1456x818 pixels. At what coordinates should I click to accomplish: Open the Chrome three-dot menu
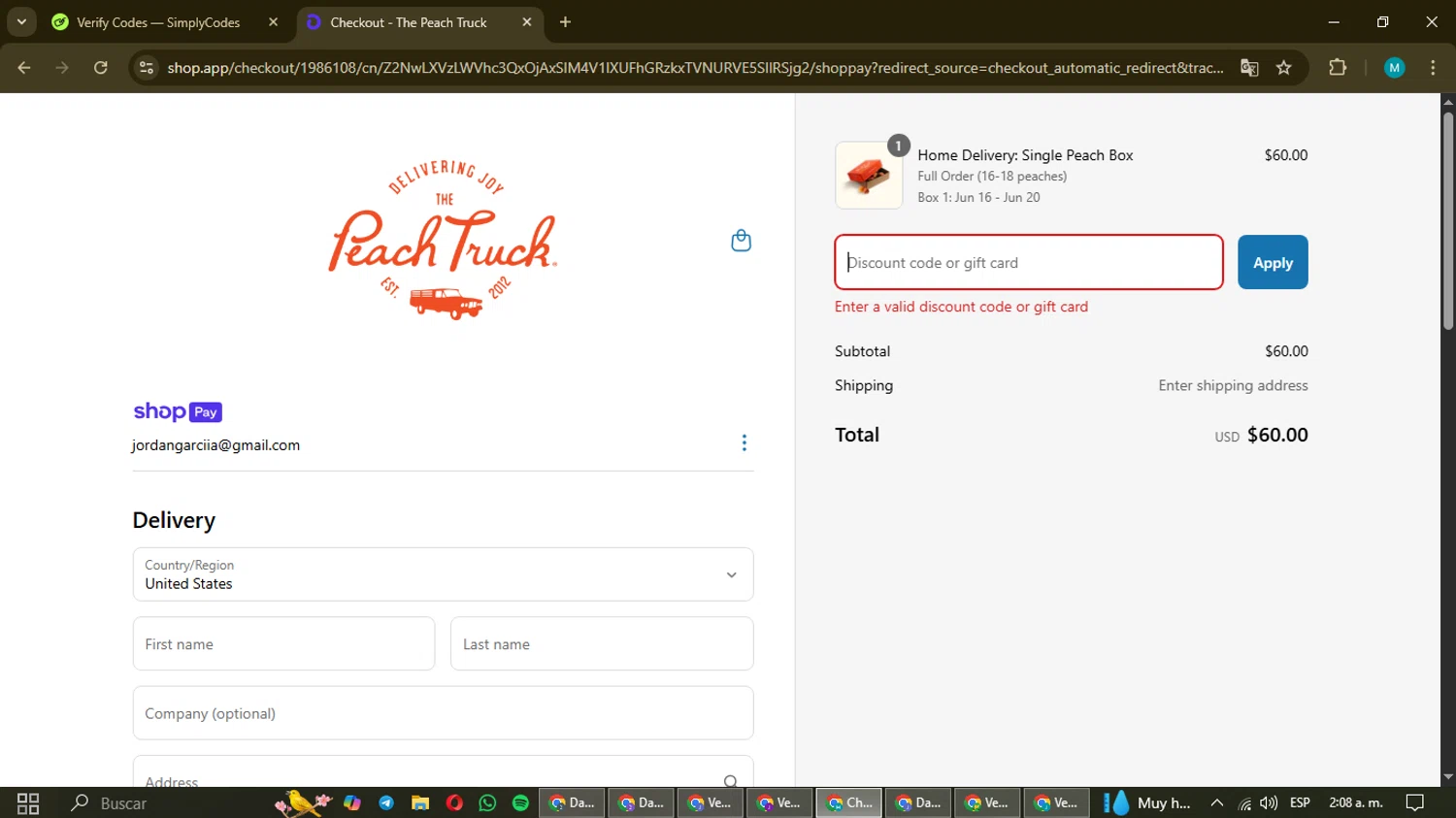coord(1433,68)
